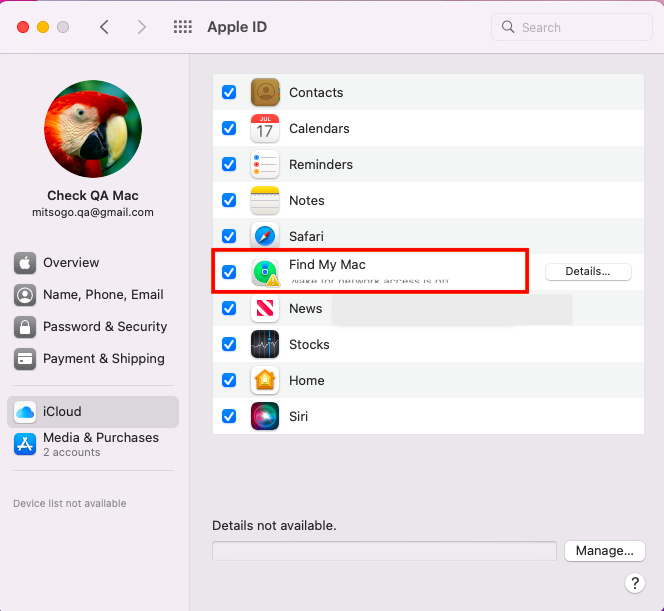
Task: Go back with the left arrow
Action: [x=105, y=27]
